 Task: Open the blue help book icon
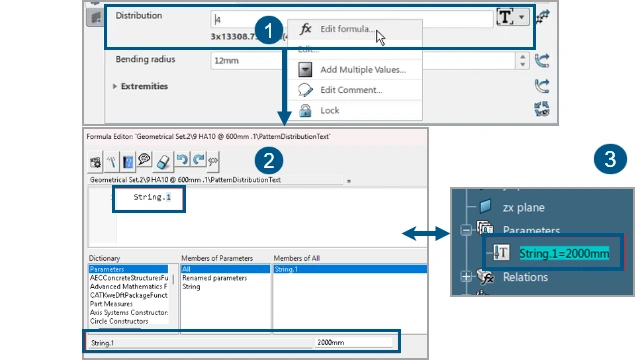(x=128, y=162)
